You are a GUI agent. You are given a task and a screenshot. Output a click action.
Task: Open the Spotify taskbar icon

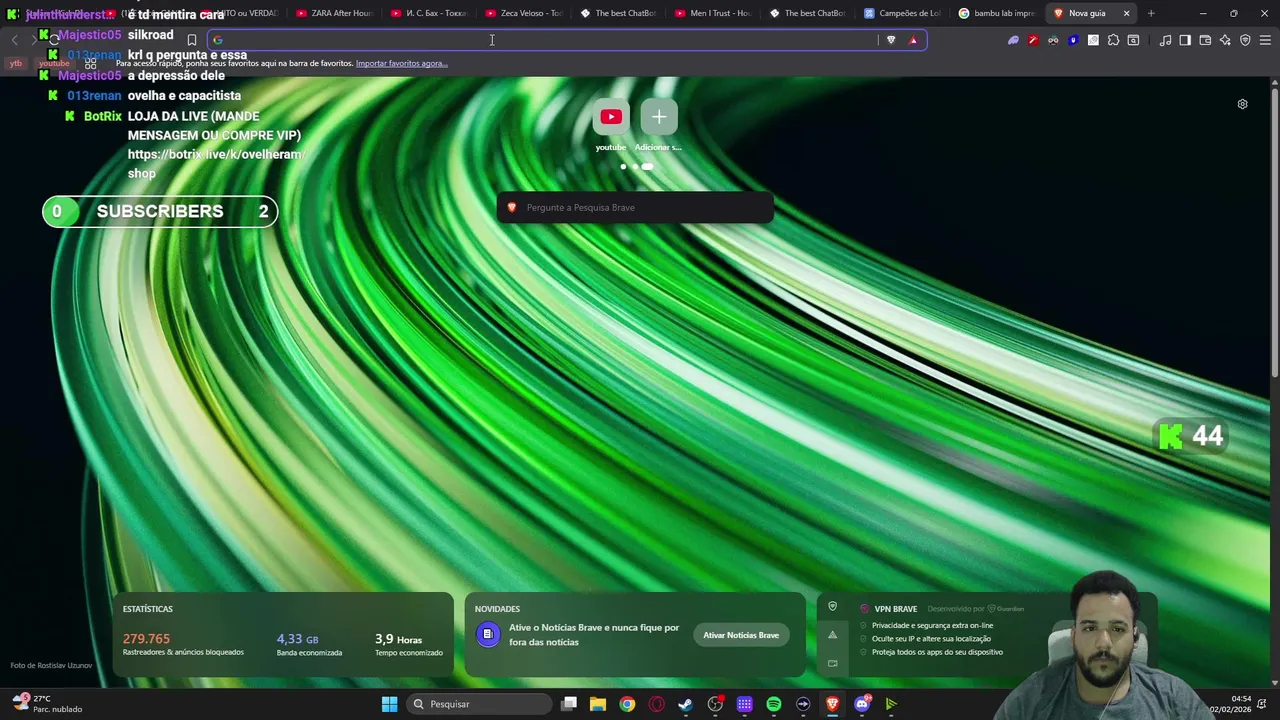774,704
